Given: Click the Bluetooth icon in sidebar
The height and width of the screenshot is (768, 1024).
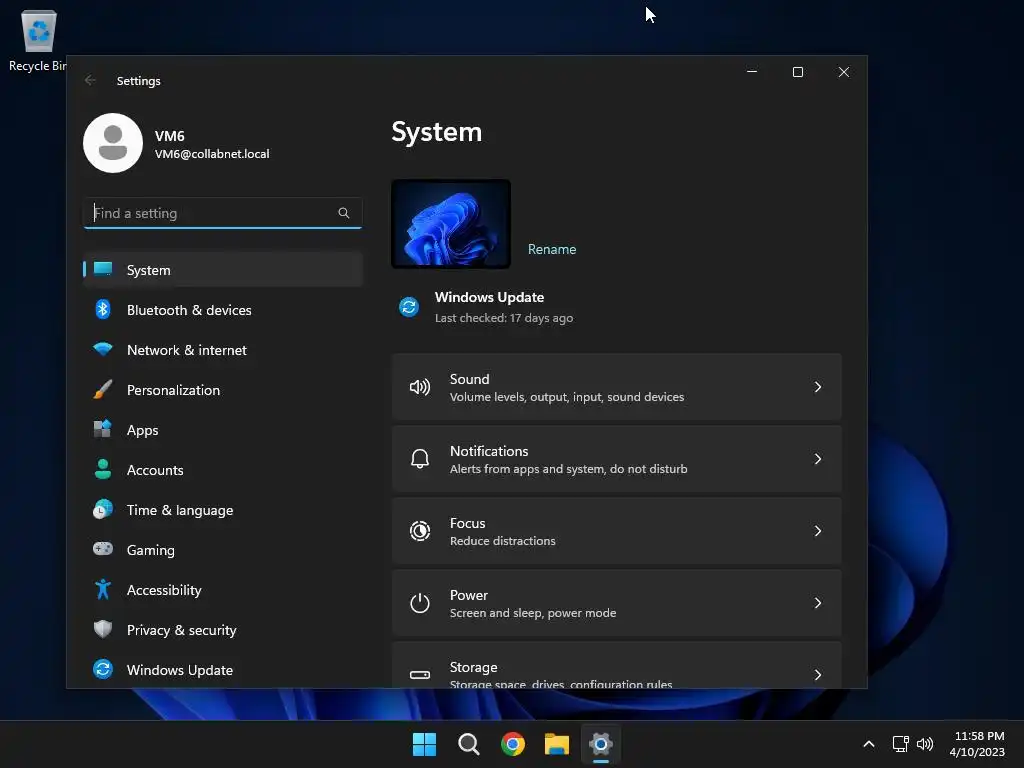Looking at the screenshot, I should point(103,310).
